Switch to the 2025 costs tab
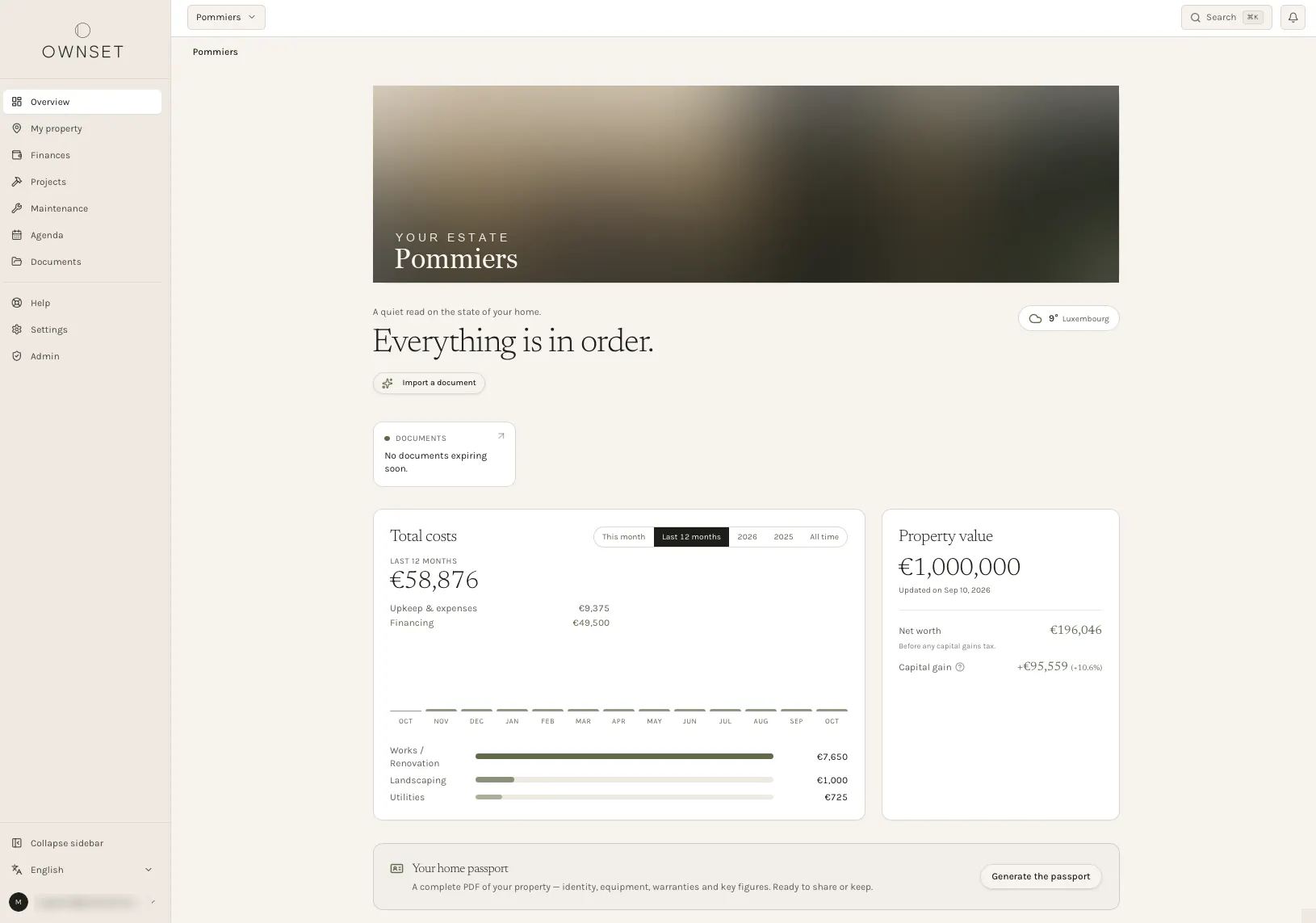The height and width of the screenshot is (923, 1316). point(783,537)
